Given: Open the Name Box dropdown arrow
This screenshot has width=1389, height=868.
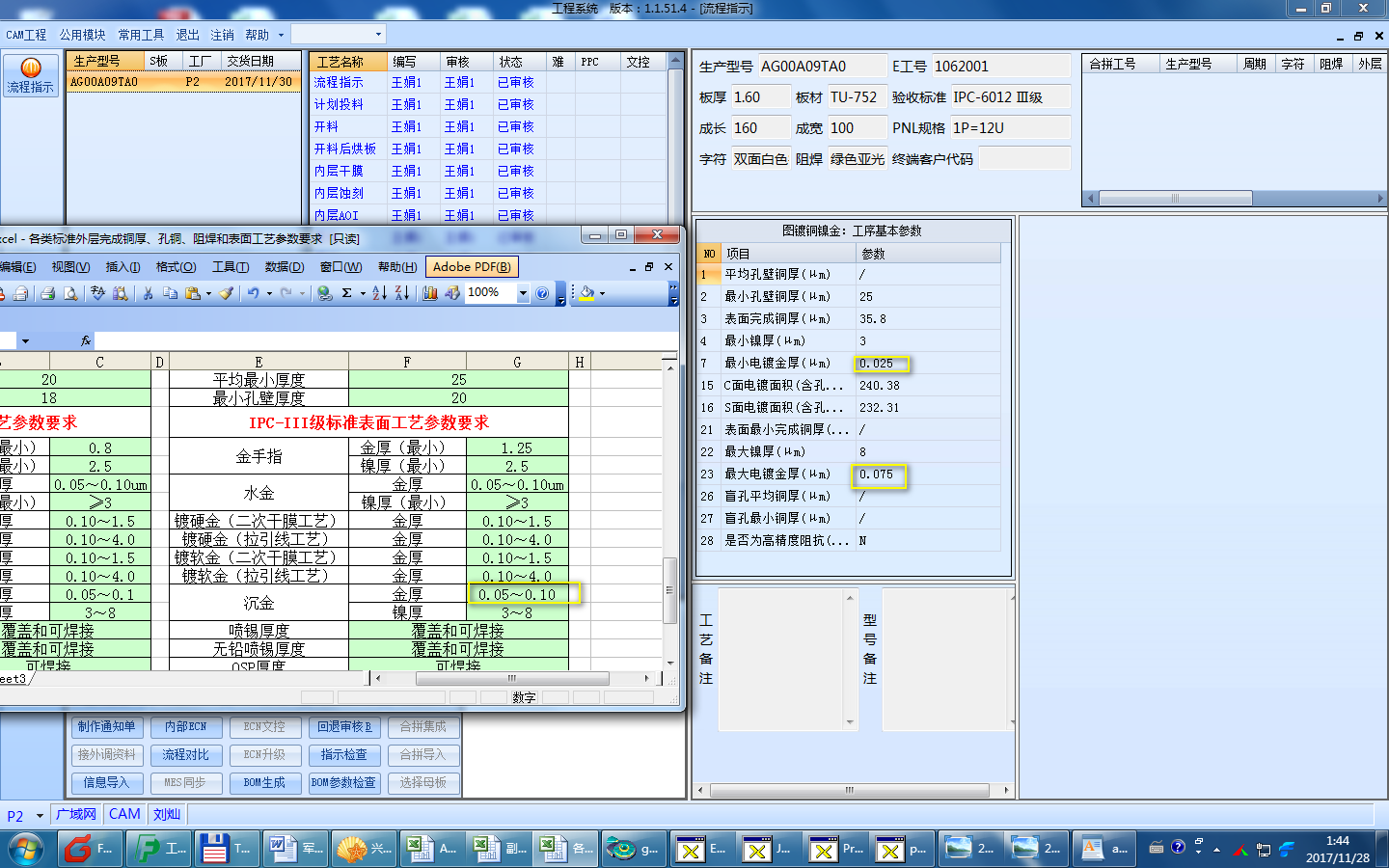Looking at the screenshot, I should 25,340.
